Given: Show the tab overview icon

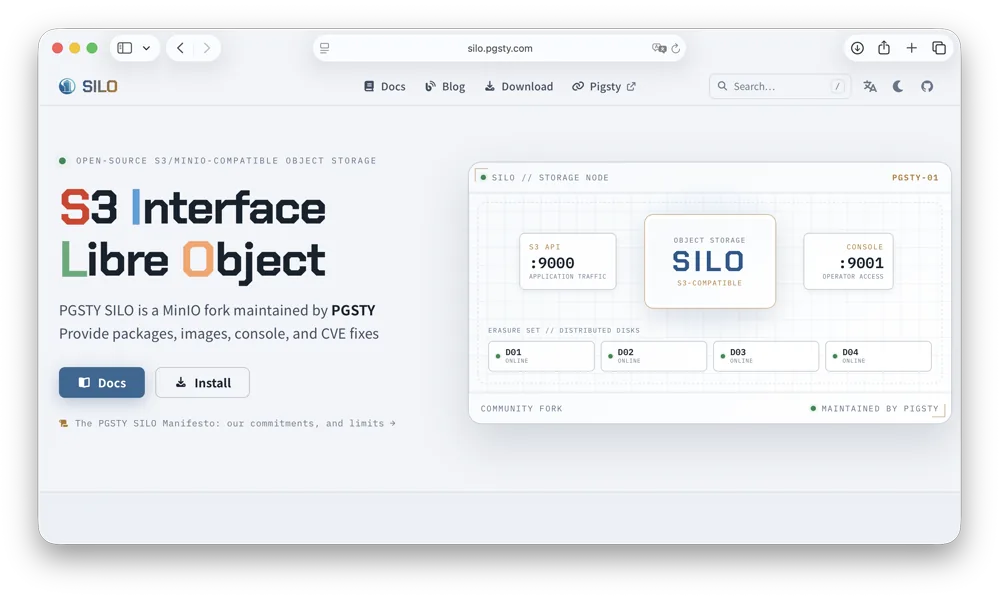Looking at the screenshot, I should click(939, 48).
